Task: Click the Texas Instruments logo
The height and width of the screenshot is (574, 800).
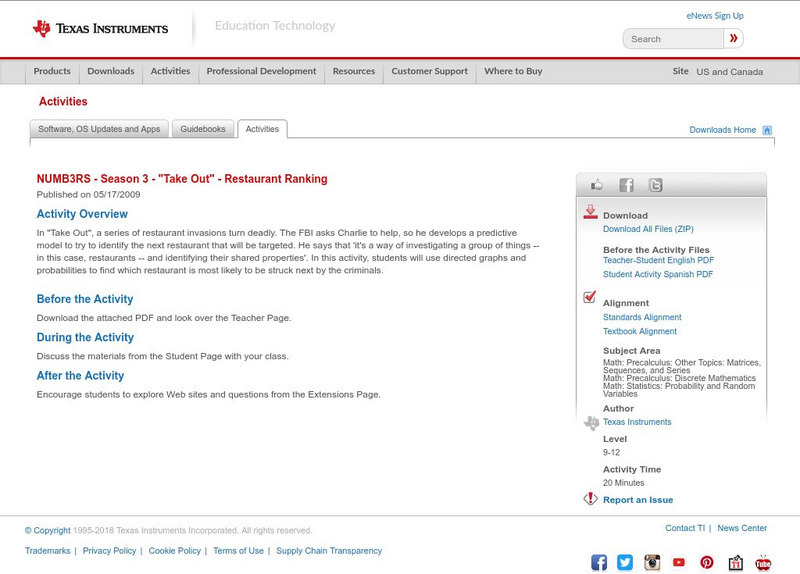Action: pyautogui.click(x=100, y=28)
